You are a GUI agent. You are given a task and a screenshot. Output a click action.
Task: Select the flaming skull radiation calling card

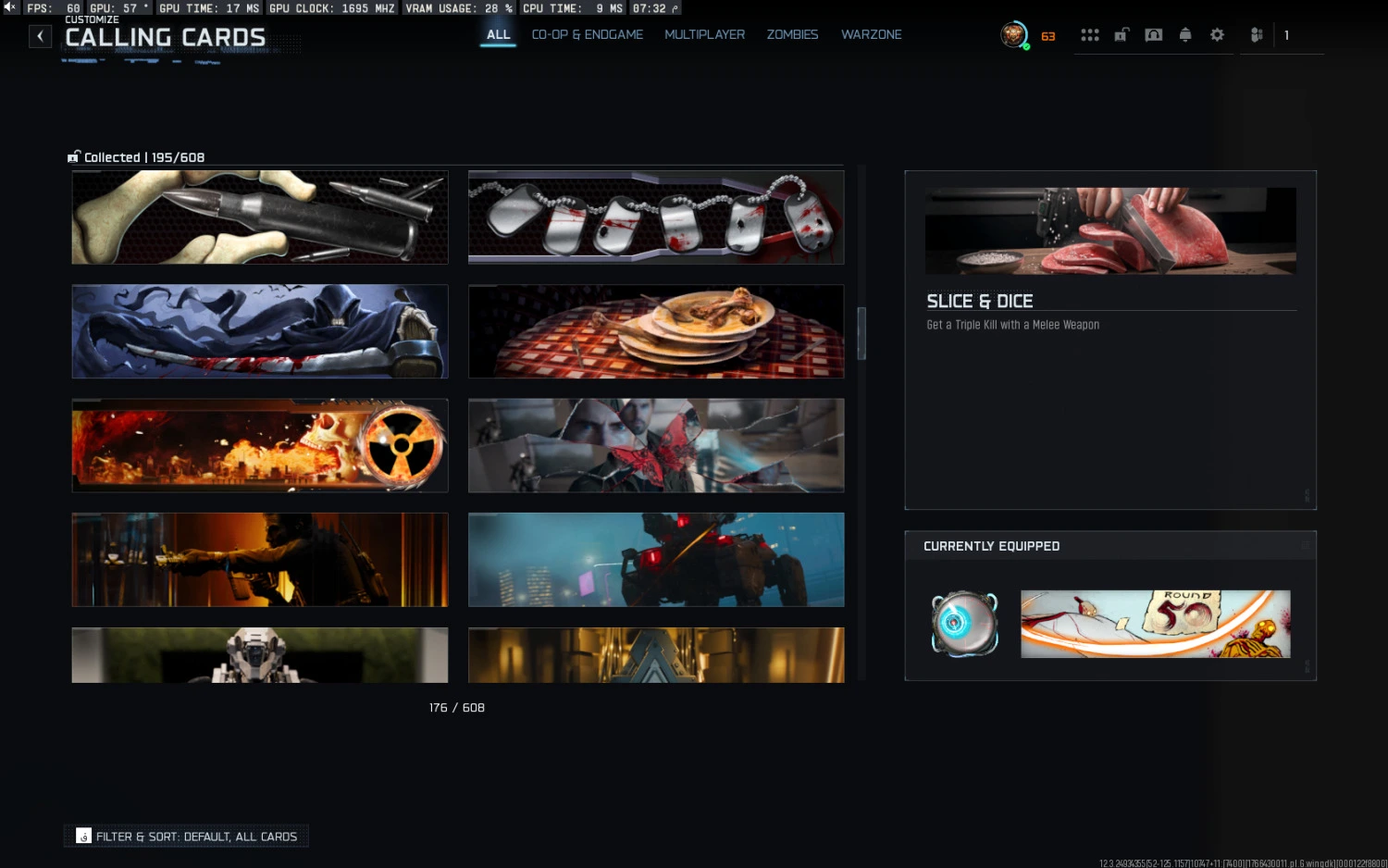(x=260, y=445)
